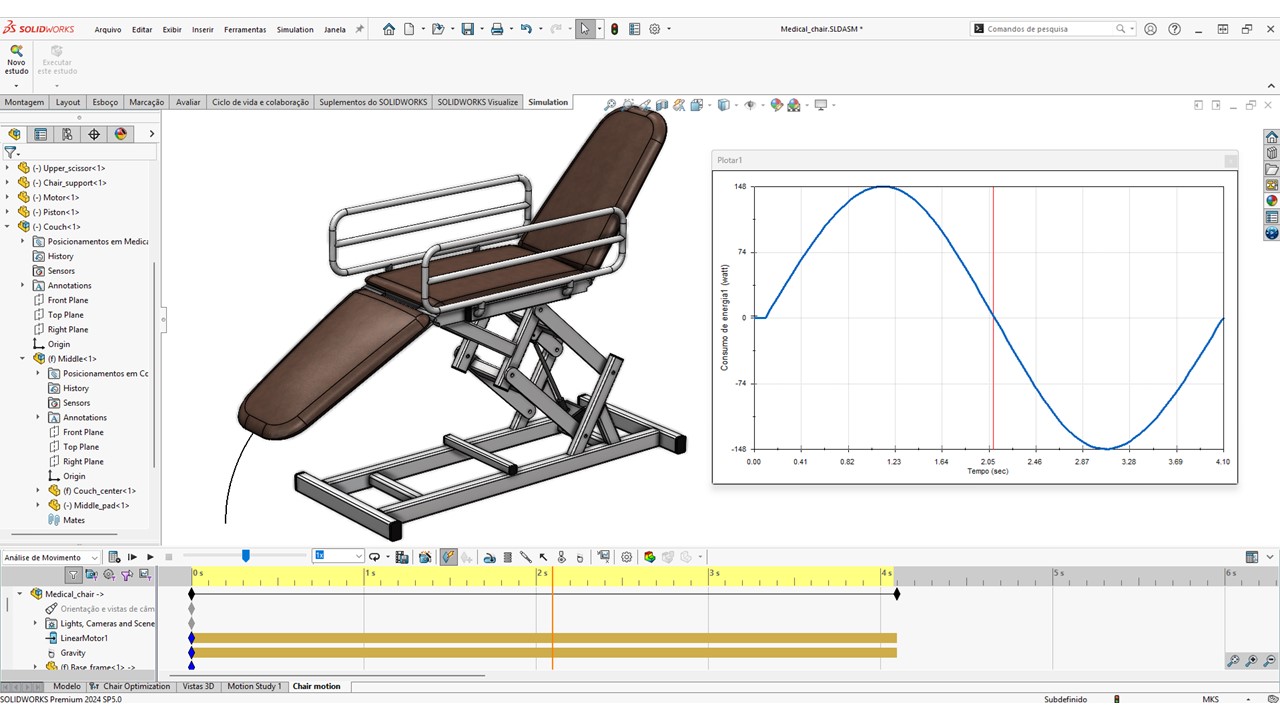The image size is (1280, 720).
Task: Toggle the Filter Selected timeline button
Action: tap(127, 575)
